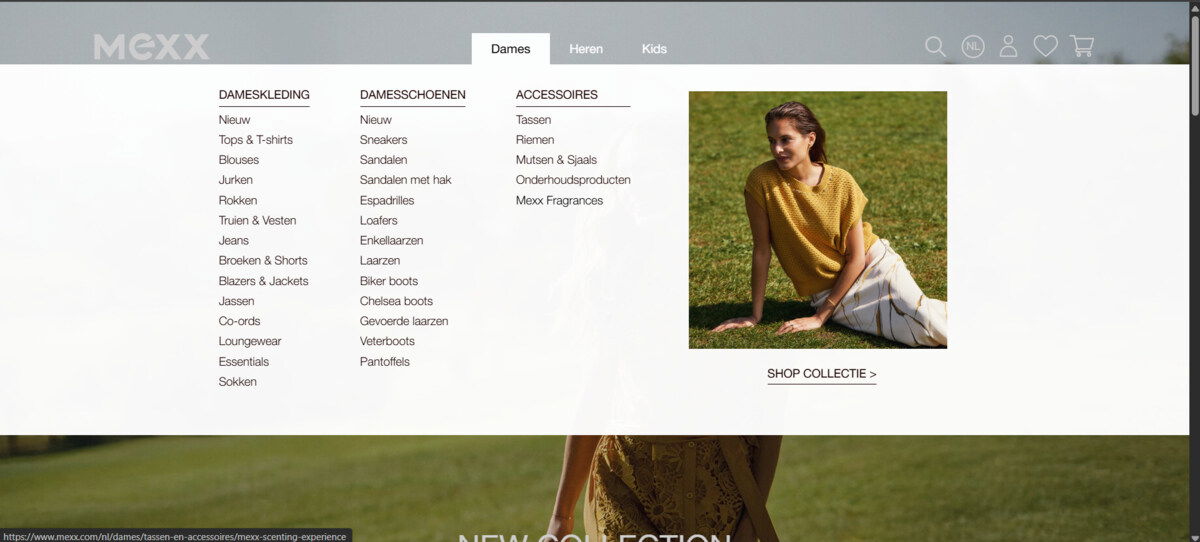
Task: Open the Accessoires category heading
Action: 556,95
